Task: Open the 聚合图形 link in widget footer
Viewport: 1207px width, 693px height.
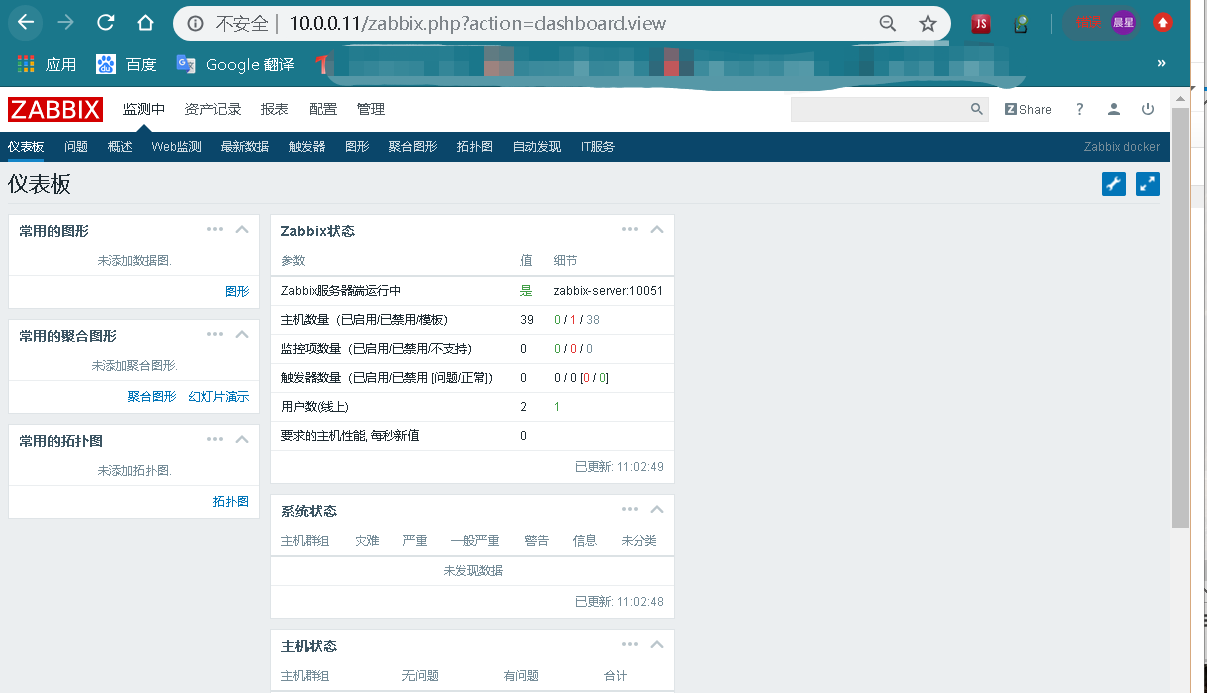Action: (x=152, y=397)
